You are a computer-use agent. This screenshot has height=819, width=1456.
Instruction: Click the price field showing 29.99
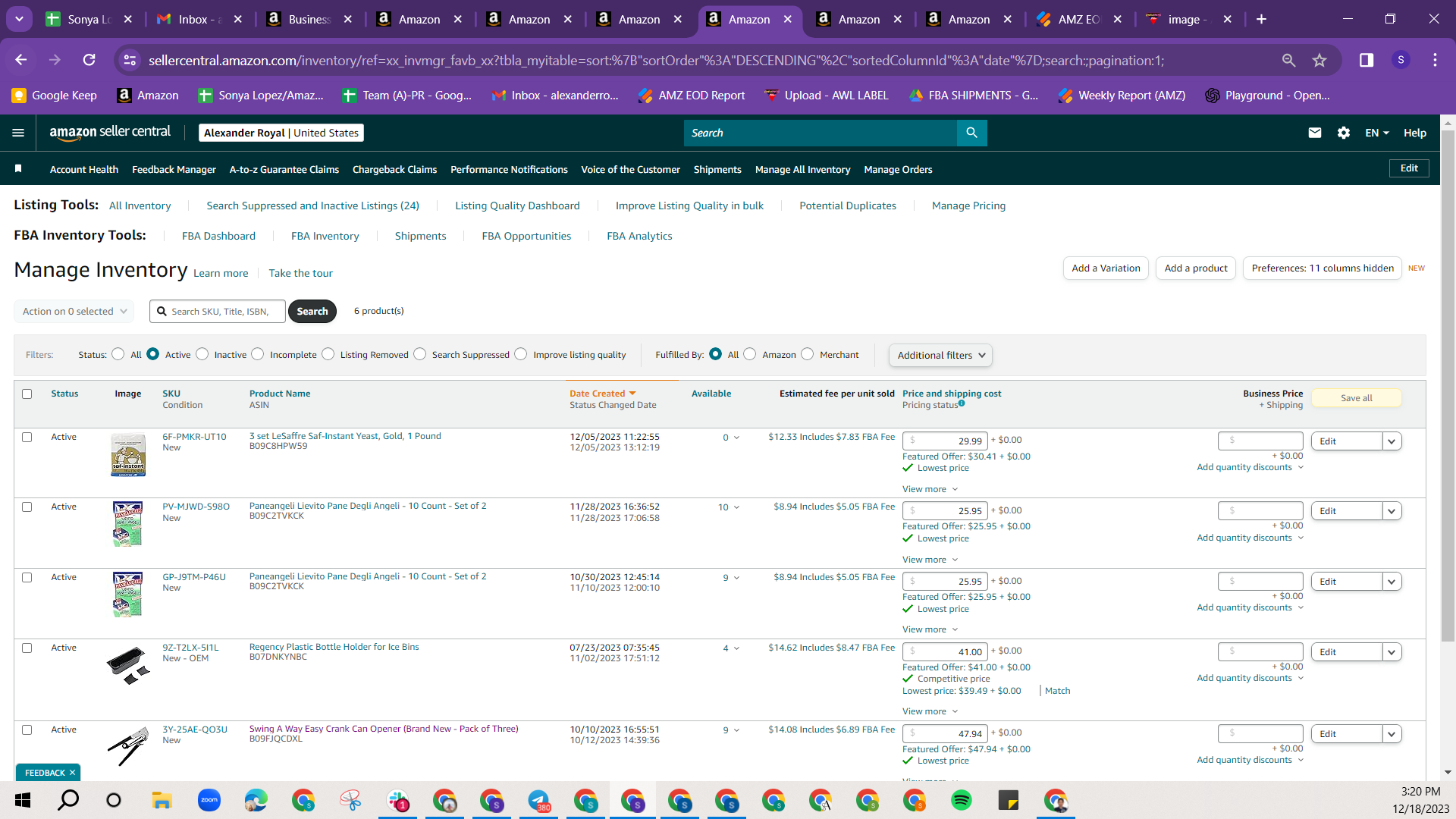click(x=945, y=441)
